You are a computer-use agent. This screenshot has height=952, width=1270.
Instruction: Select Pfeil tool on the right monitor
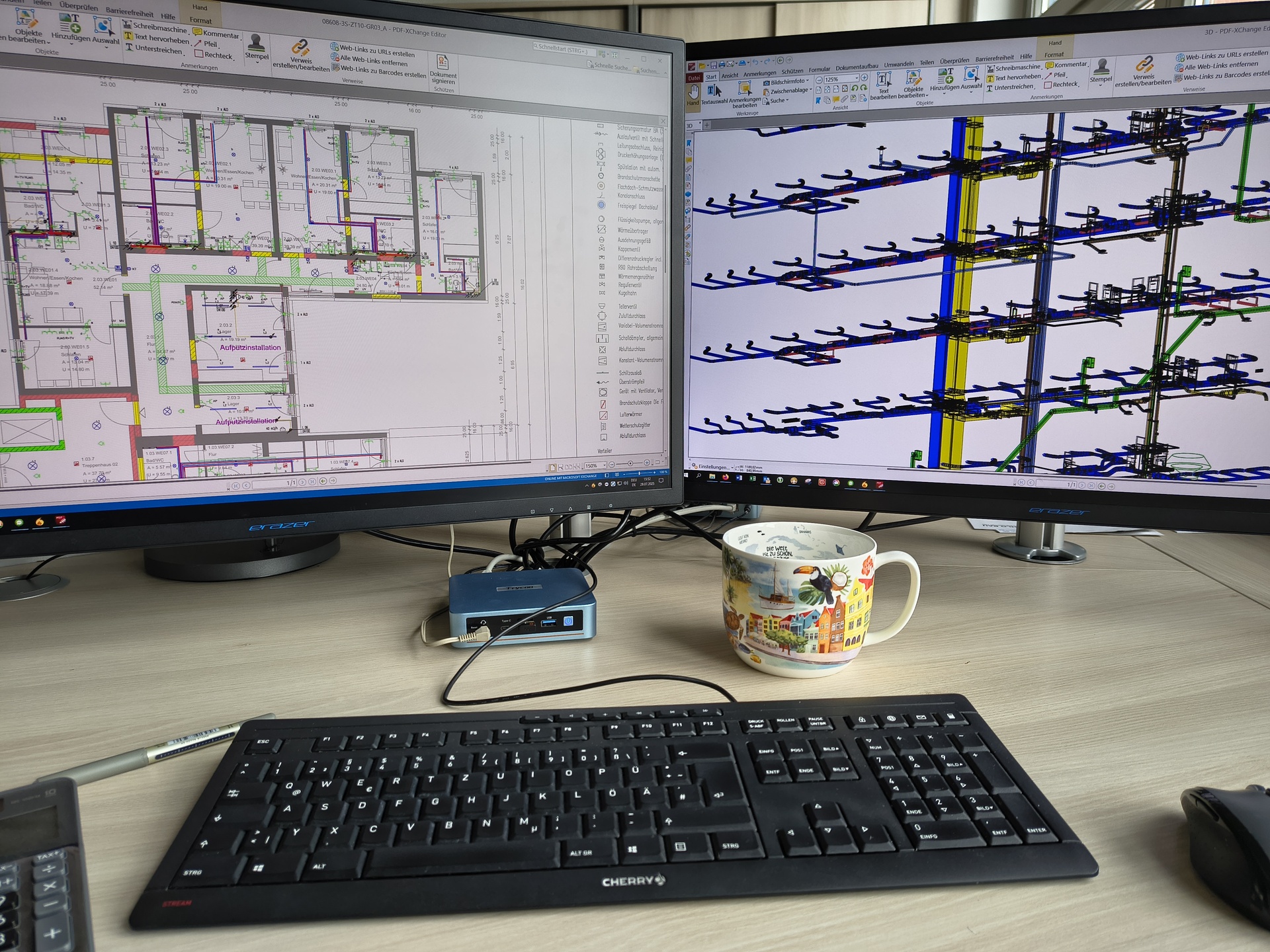pyautogui.click(x=1056, y=75)
